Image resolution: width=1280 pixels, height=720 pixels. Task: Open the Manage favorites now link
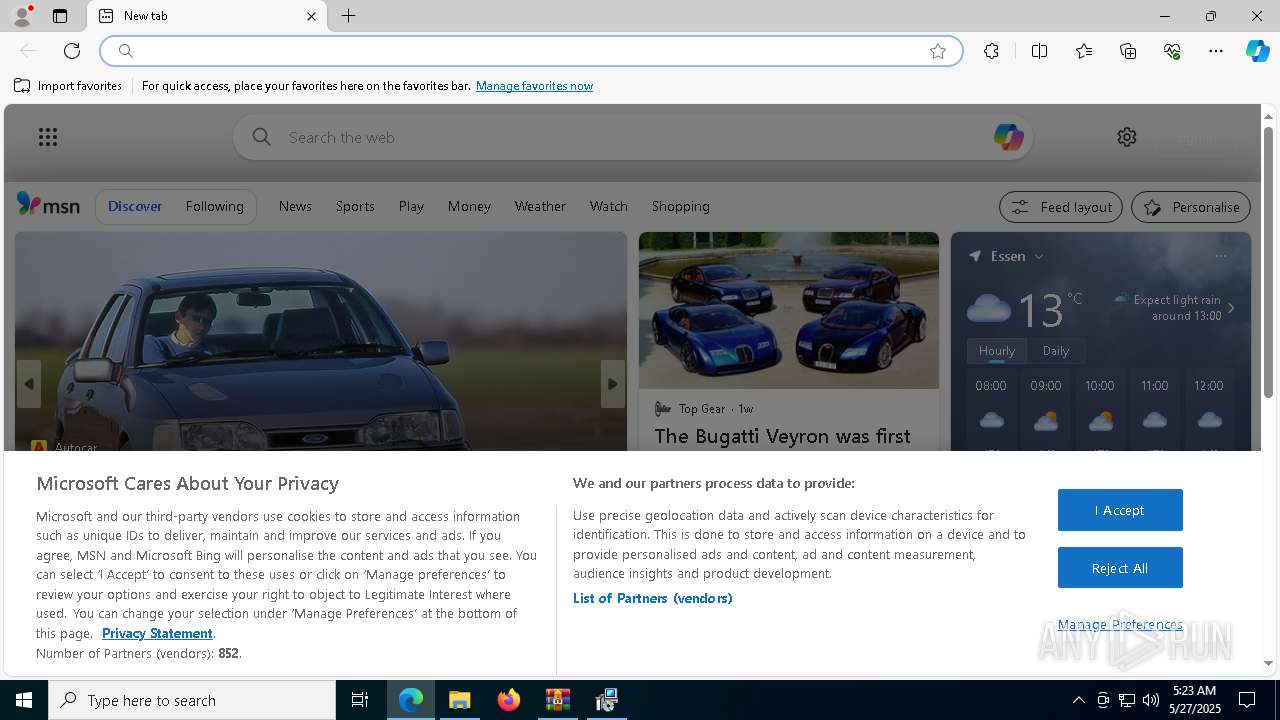point(534,86)
